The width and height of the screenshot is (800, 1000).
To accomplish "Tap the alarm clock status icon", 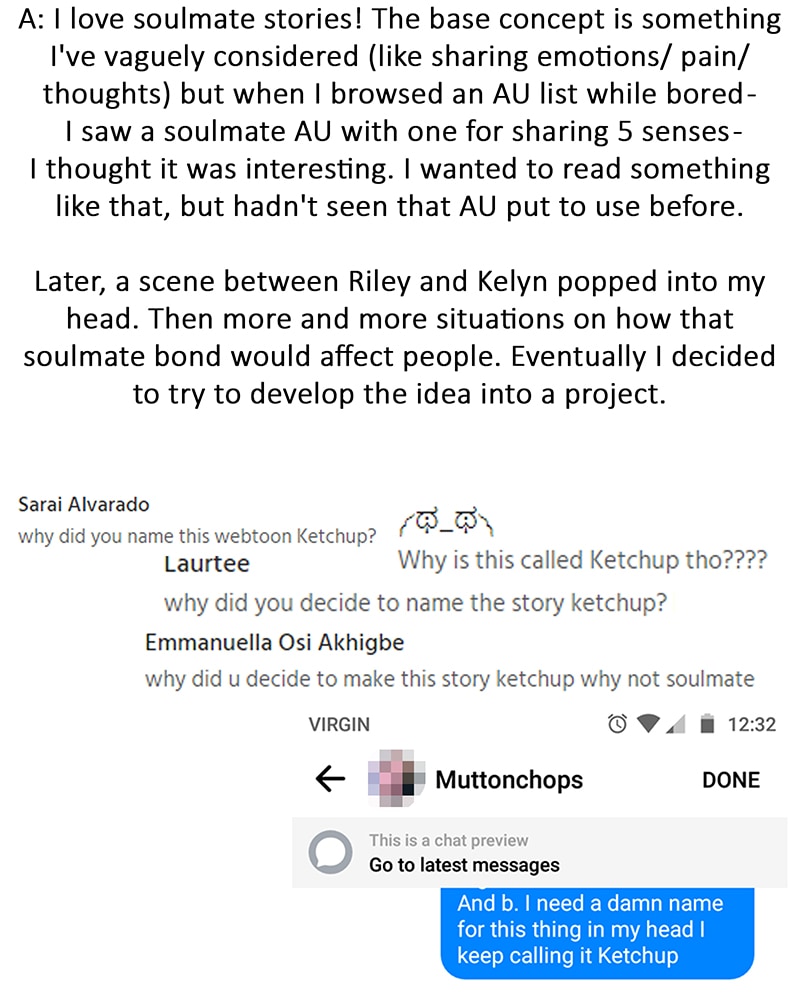I will pos(617,724).
